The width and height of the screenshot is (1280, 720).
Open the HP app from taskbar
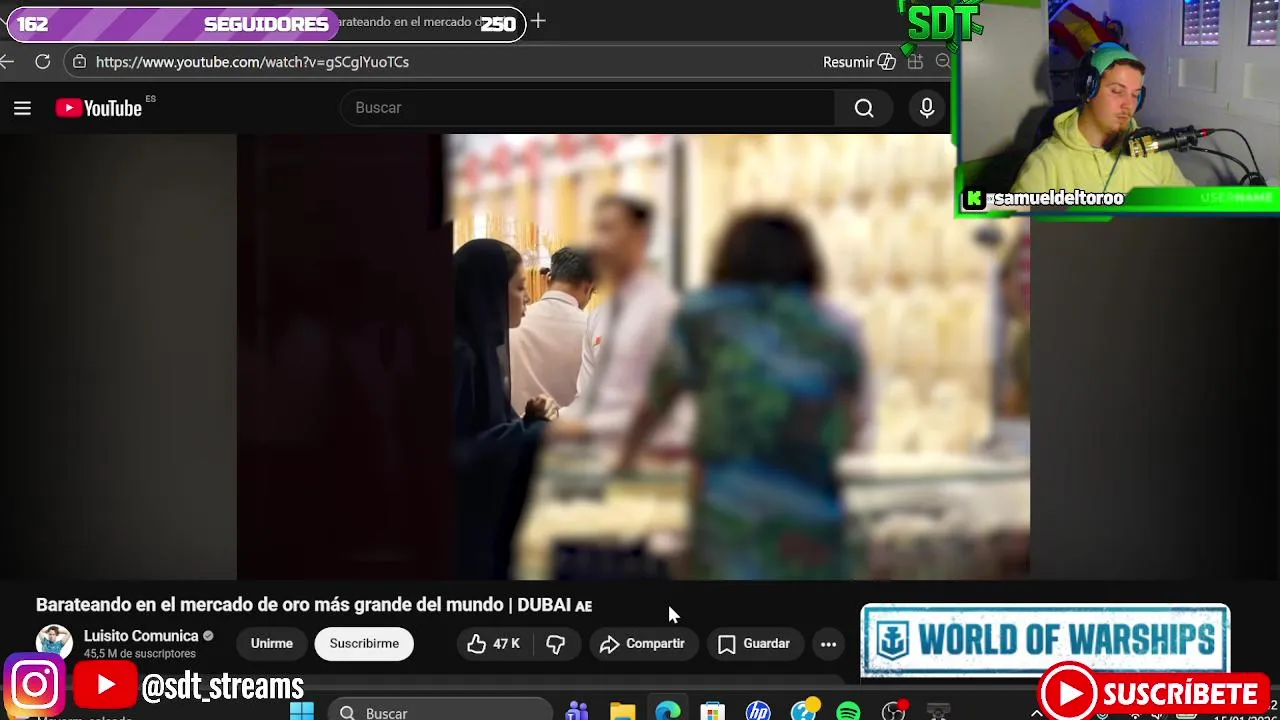coord(758,712)
